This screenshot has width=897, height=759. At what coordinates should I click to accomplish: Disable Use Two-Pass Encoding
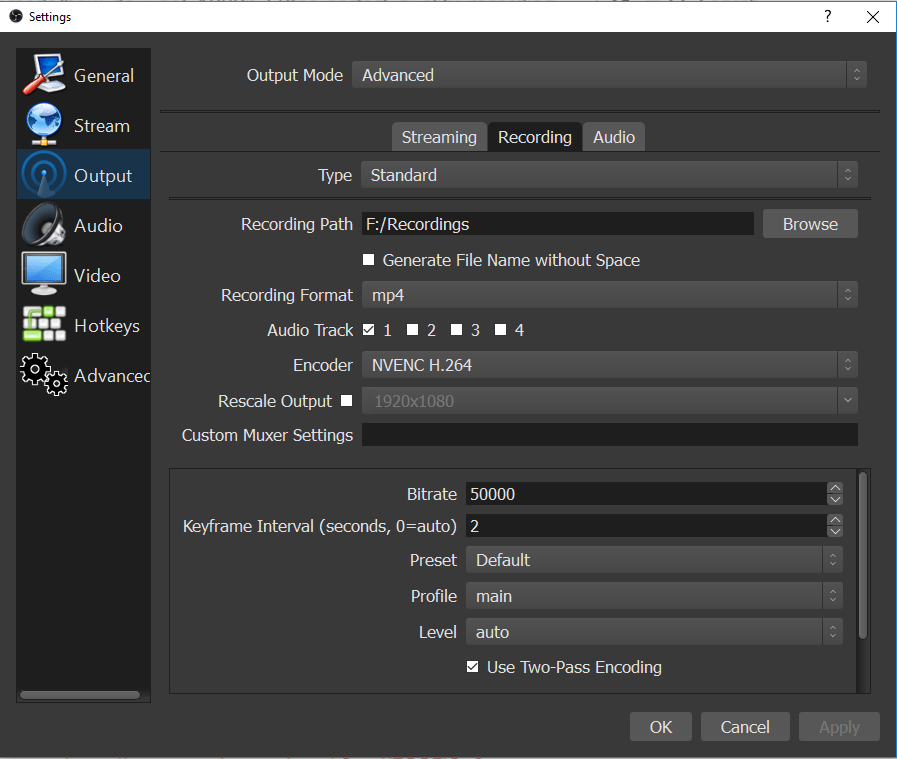472,666
